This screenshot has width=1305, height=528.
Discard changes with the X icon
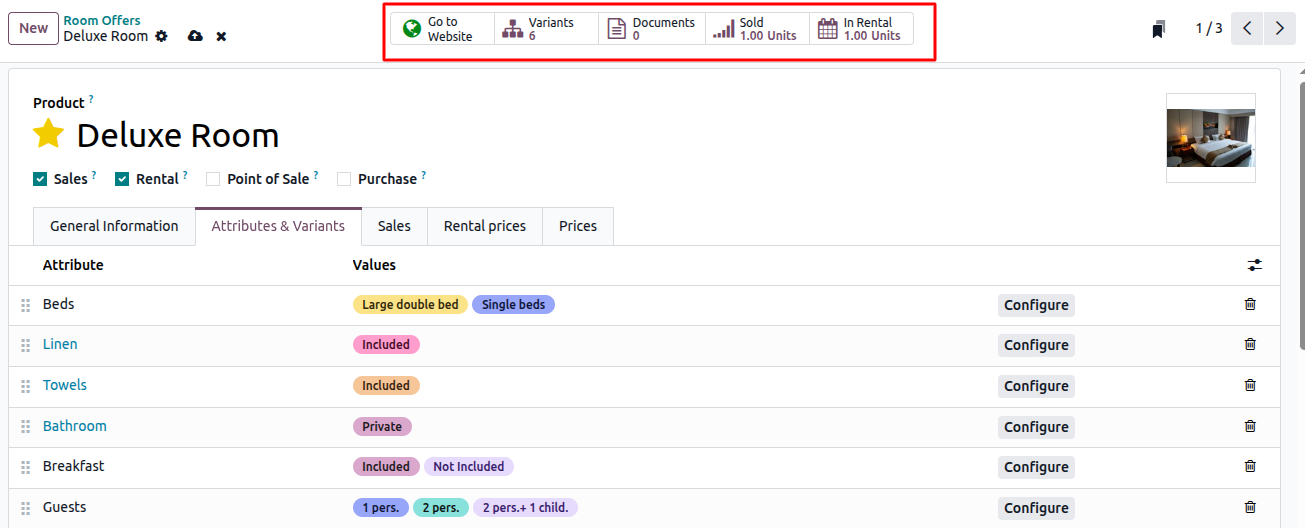[221, 36]
